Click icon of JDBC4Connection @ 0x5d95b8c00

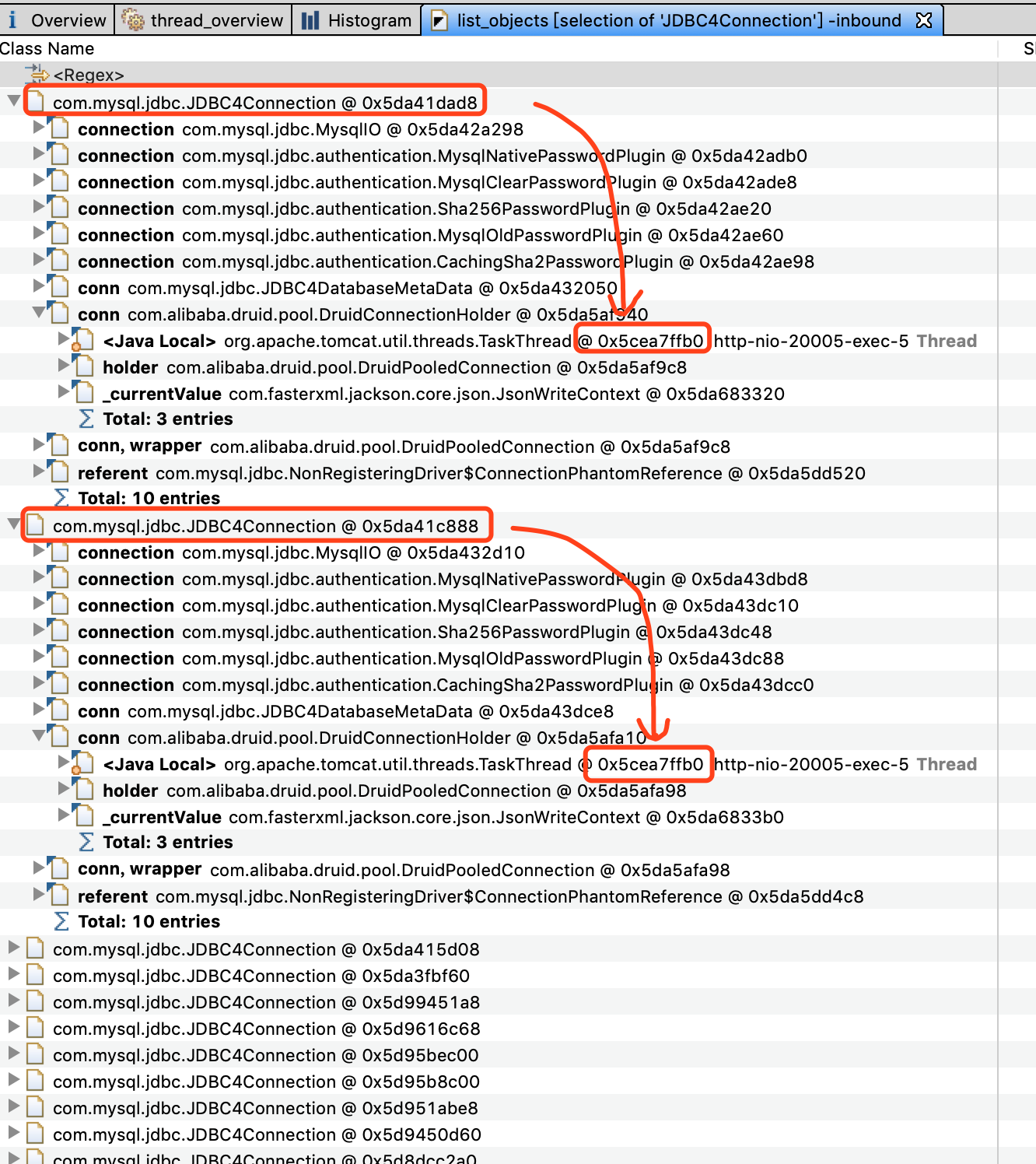click(35, 1082)
